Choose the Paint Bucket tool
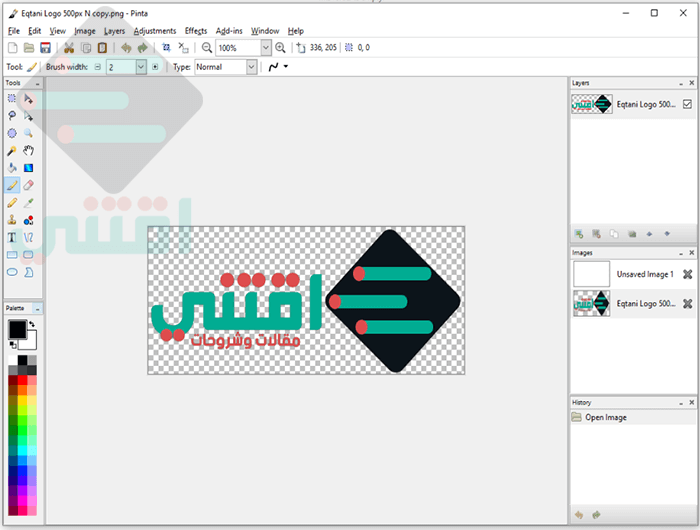Image resolution: width=700 pixels, height=530 pixels. point(12,168)
